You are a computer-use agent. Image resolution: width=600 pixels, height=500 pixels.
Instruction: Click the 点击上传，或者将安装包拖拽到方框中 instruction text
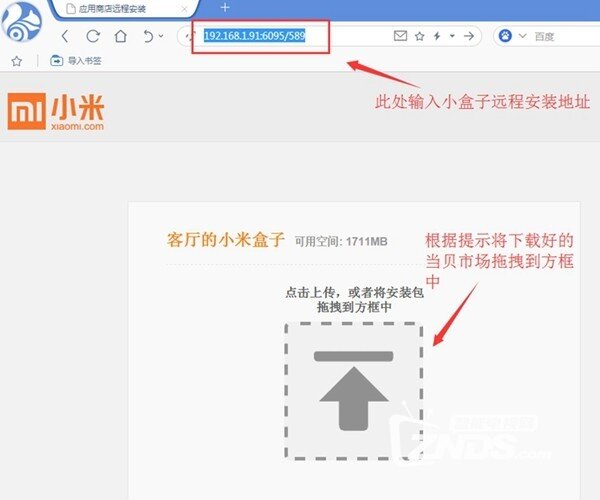pyautogui.click(x=354, y=300)
